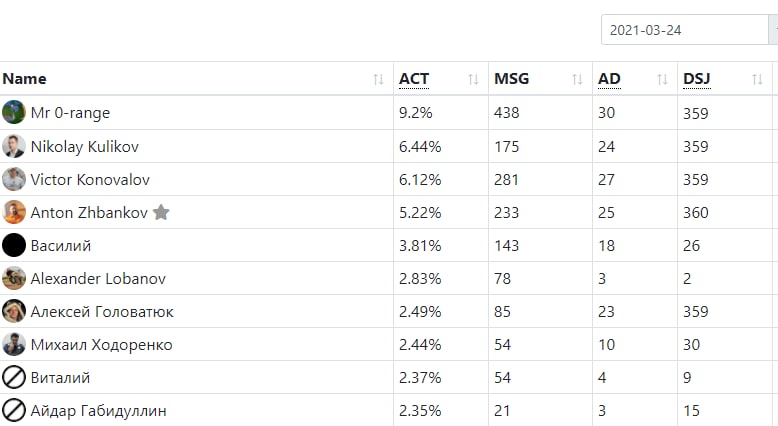This screenshot has width=778, height=426.
Task: Open the 2021-03-24 date field
Action: click(685, 30)
